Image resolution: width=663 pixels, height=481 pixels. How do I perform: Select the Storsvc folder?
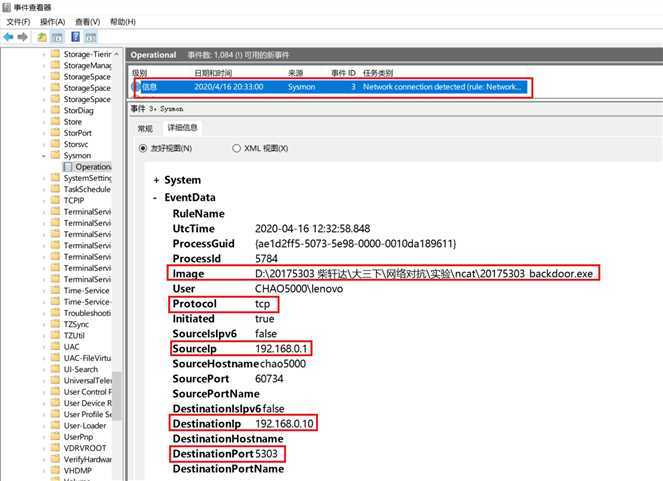[x=76, y=145]
